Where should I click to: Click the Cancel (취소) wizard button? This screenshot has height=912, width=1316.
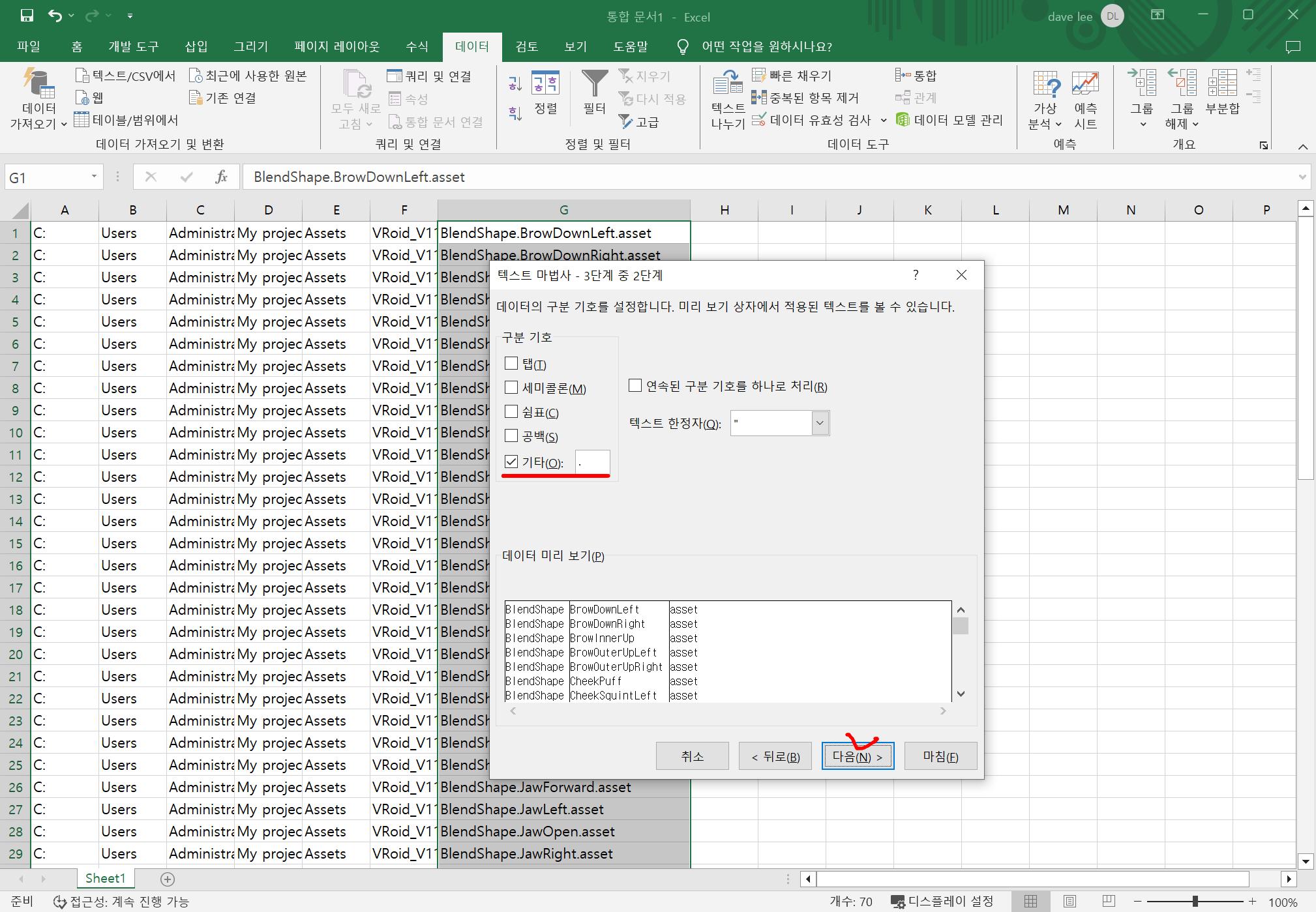[x=692, y=756]
